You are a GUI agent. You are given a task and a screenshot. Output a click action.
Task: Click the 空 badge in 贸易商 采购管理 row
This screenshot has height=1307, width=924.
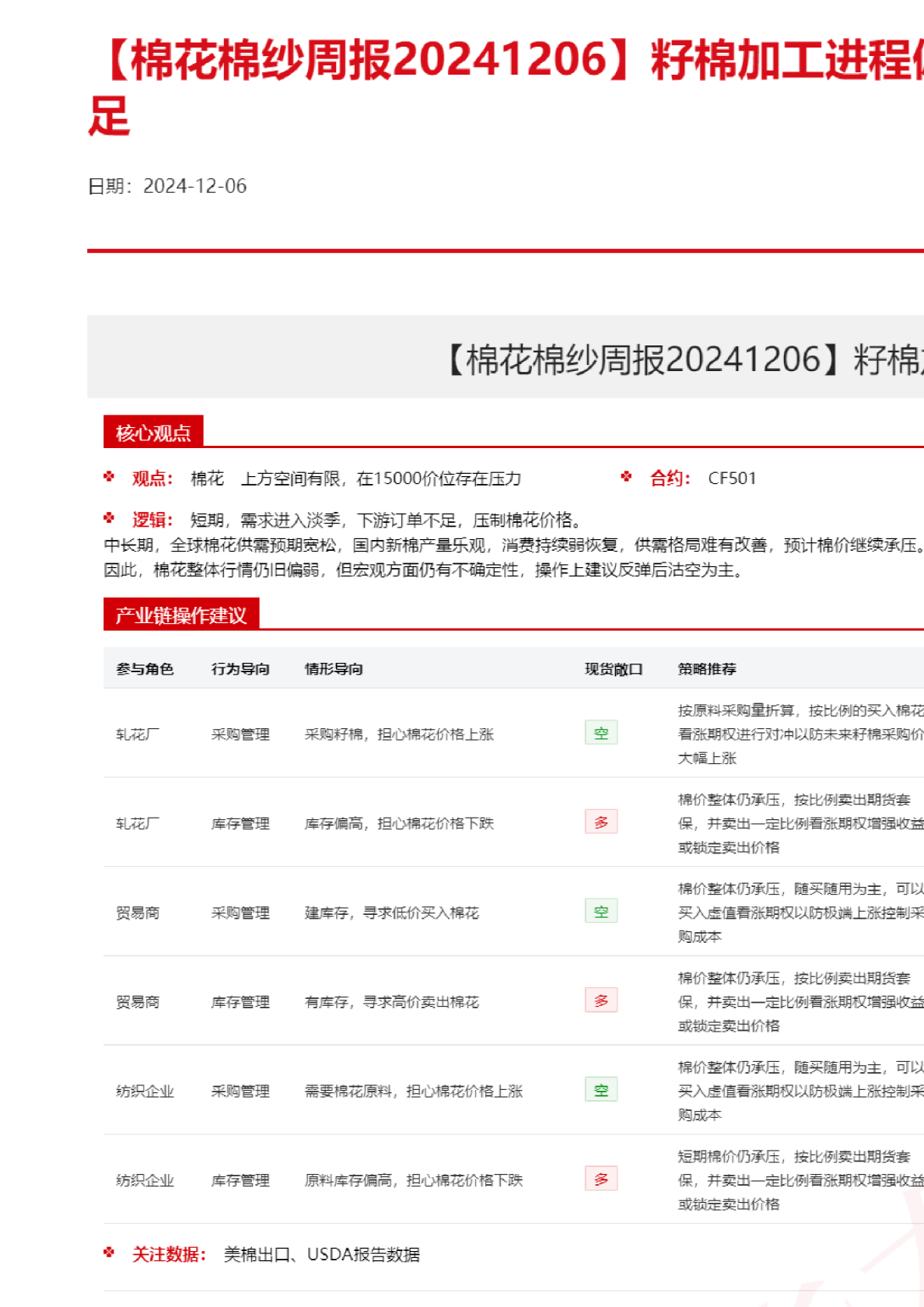pos(600,911)
